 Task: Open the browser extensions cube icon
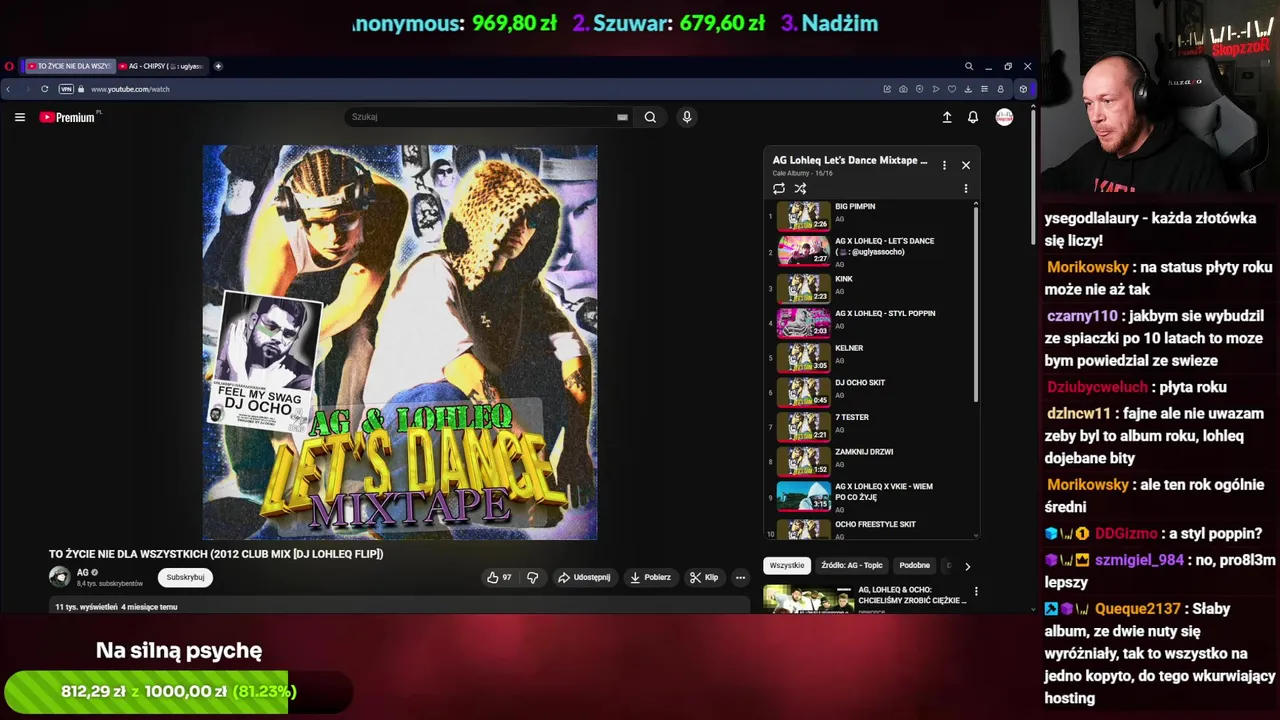1023,89
